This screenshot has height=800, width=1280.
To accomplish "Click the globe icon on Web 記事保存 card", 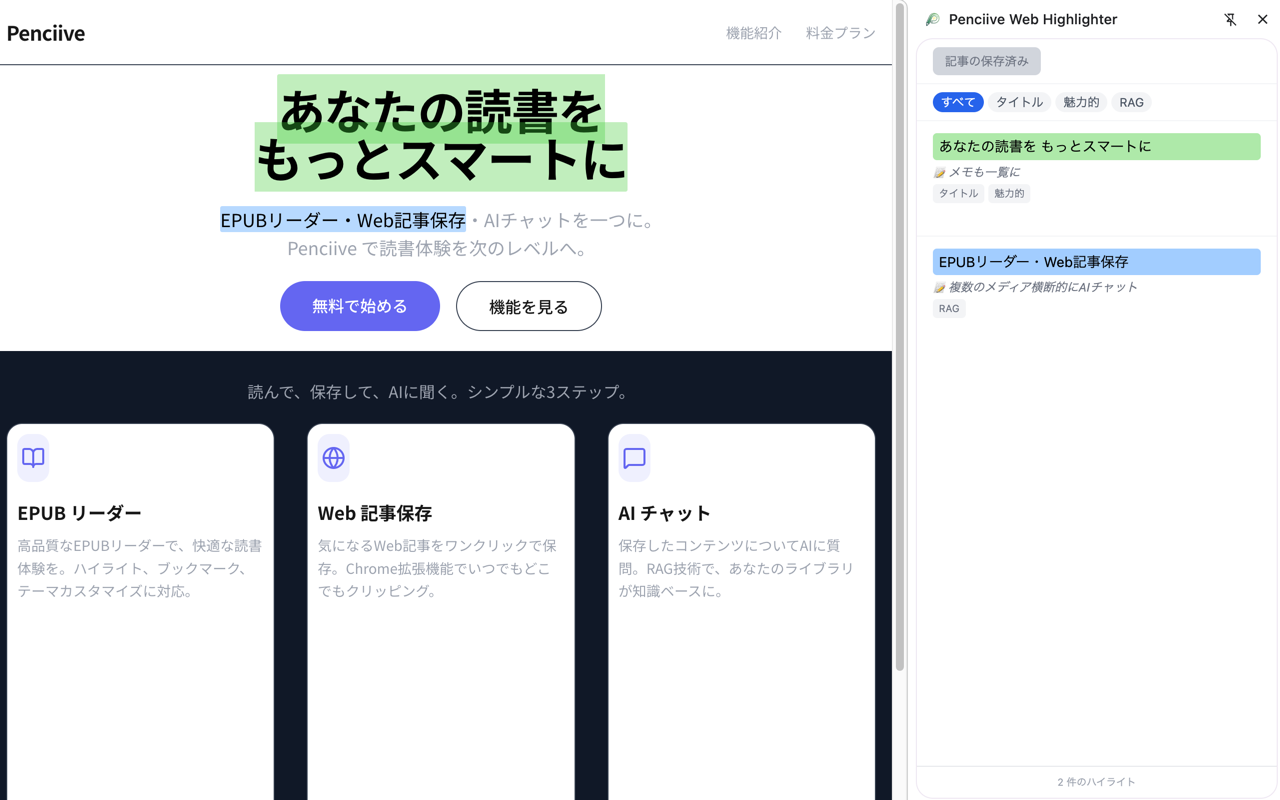I will pyautogui.click(x=334, y=458).
